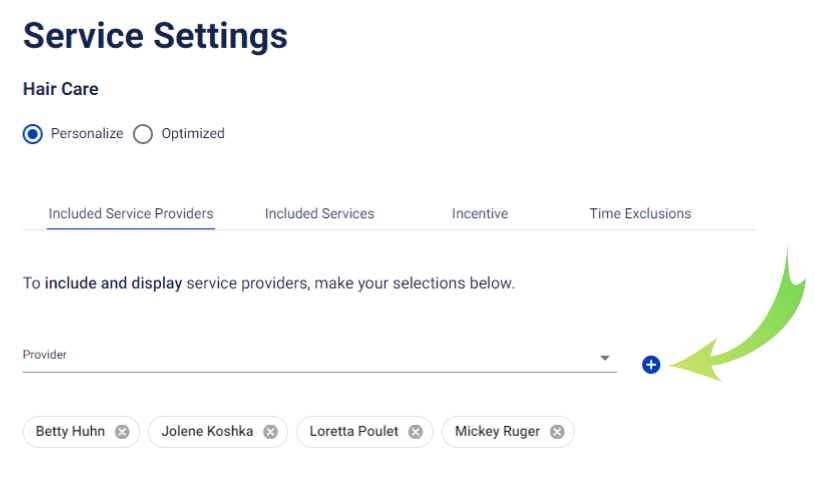
Task: Select the Personalize radio button
Action: point(33,134)
